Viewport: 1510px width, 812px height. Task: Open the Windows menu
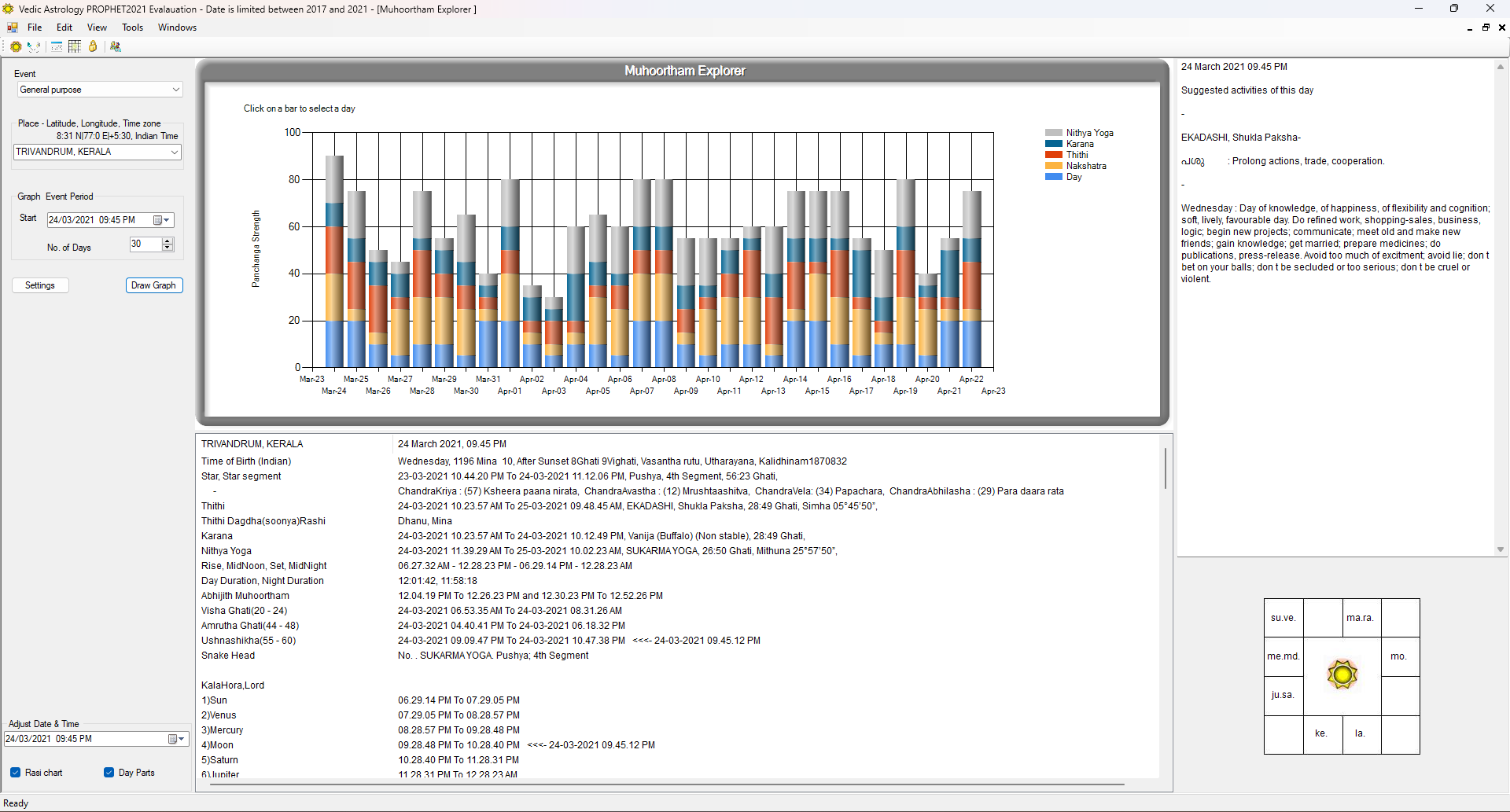click(177, 28)
